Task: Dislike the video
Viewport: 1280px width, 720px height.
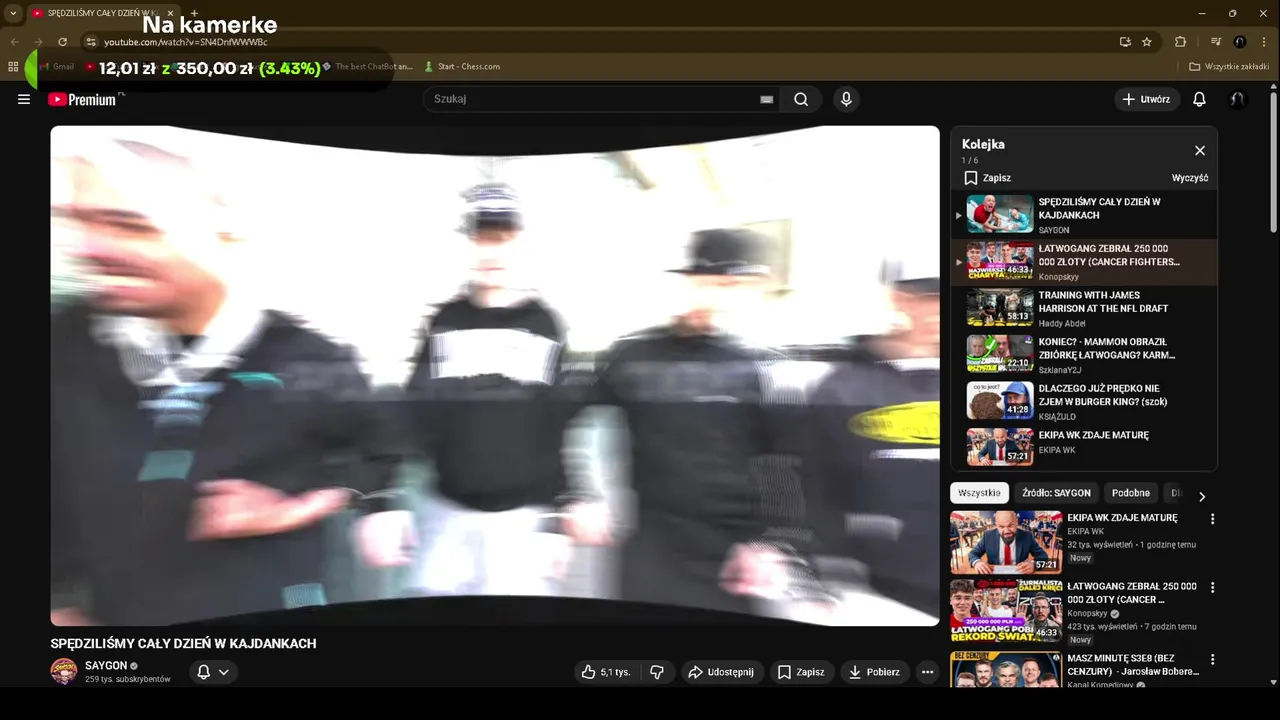Action: pos(657,672)
